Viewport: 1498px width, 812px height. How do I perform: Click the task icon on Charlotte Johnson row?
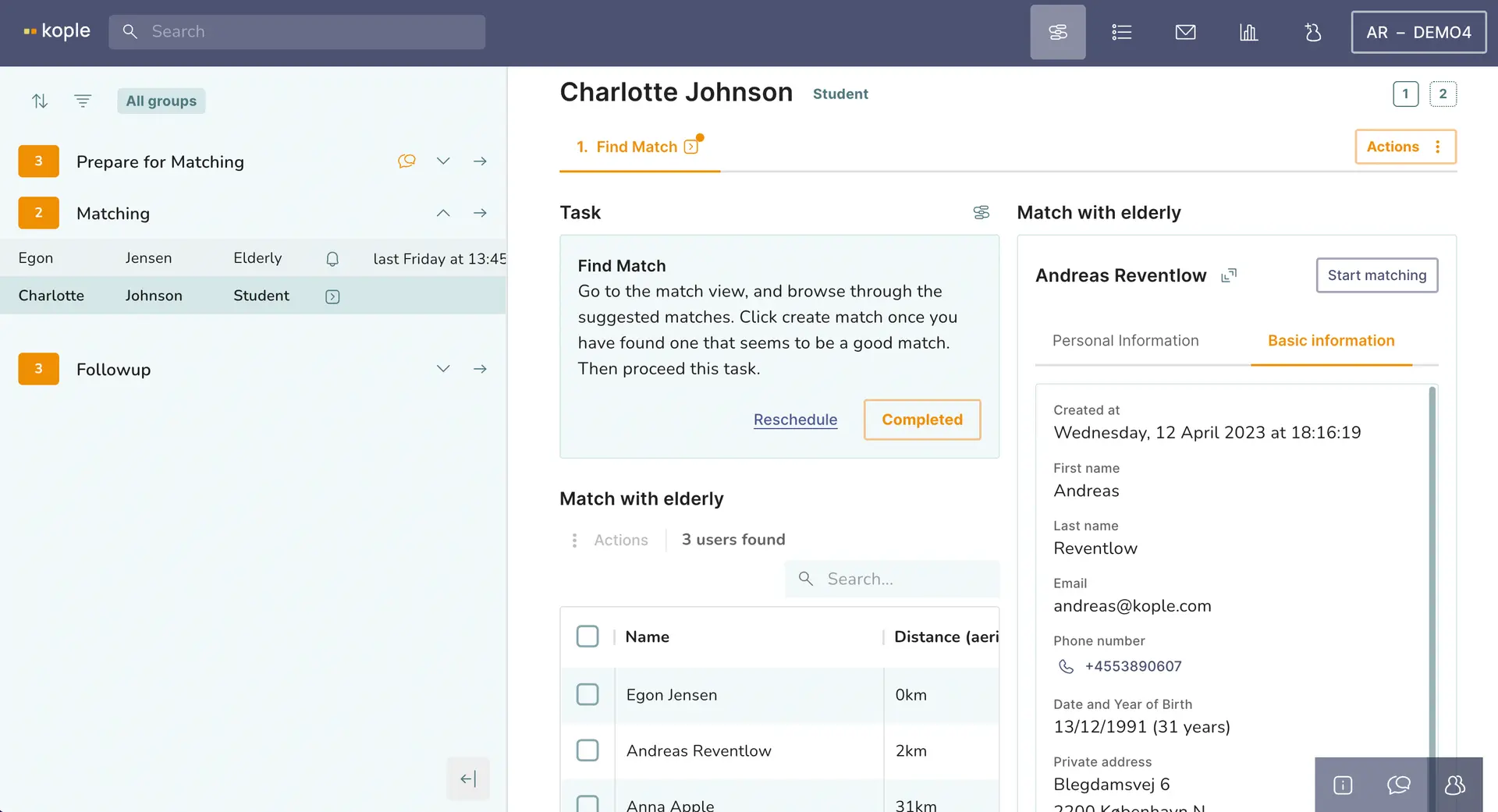click(332, 296)
